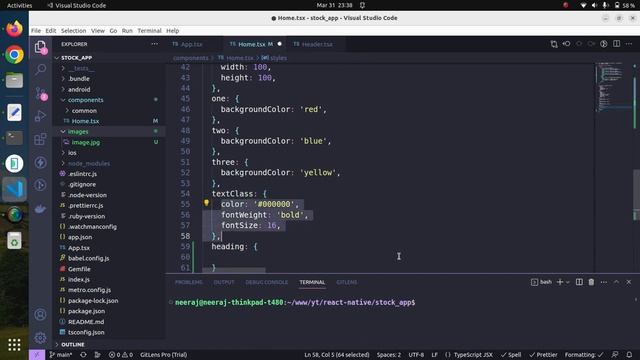
Task: Open editor More Actions ellipsis
Action: [629, 44]
